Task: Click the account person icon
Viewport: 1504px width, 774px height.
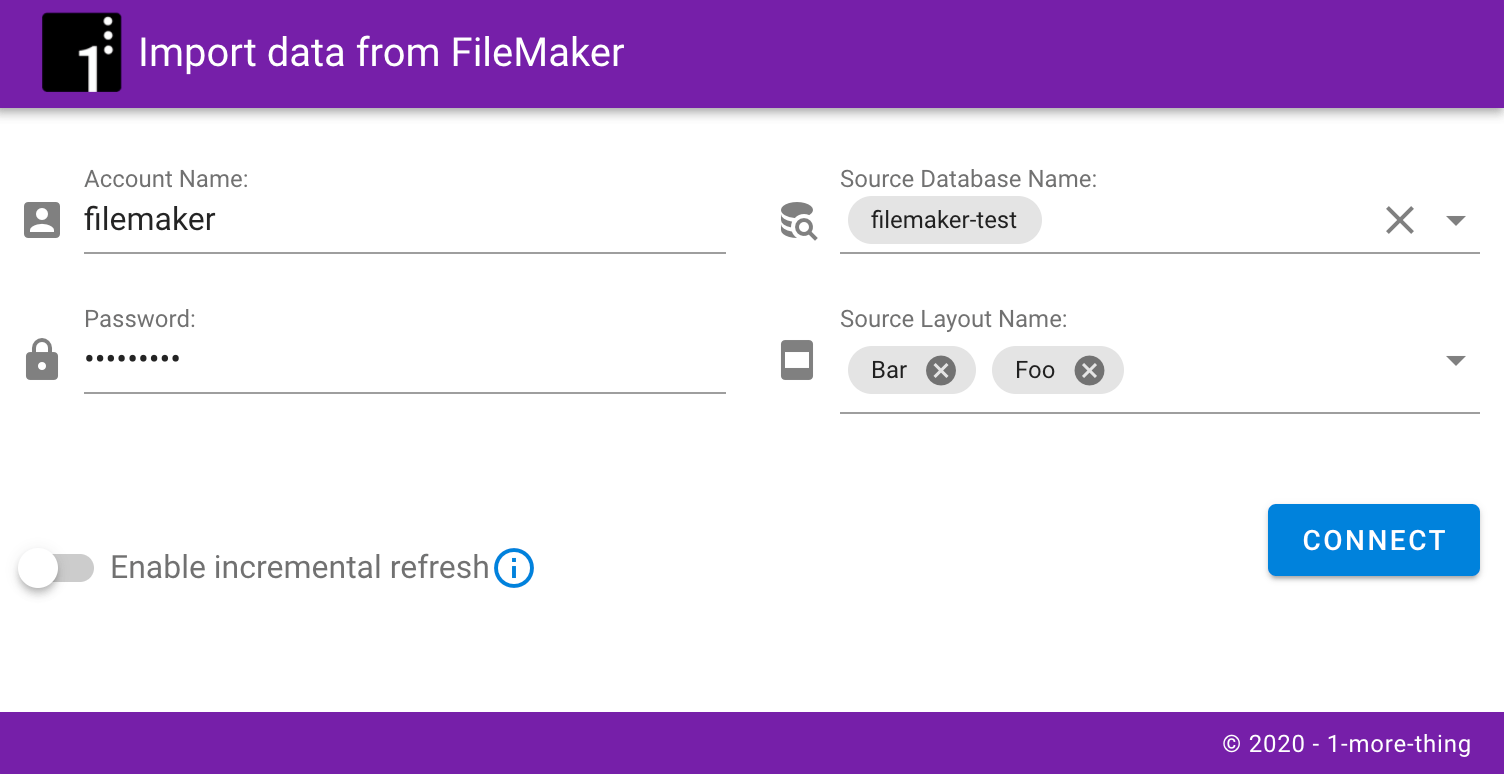Action: point(42,220)
